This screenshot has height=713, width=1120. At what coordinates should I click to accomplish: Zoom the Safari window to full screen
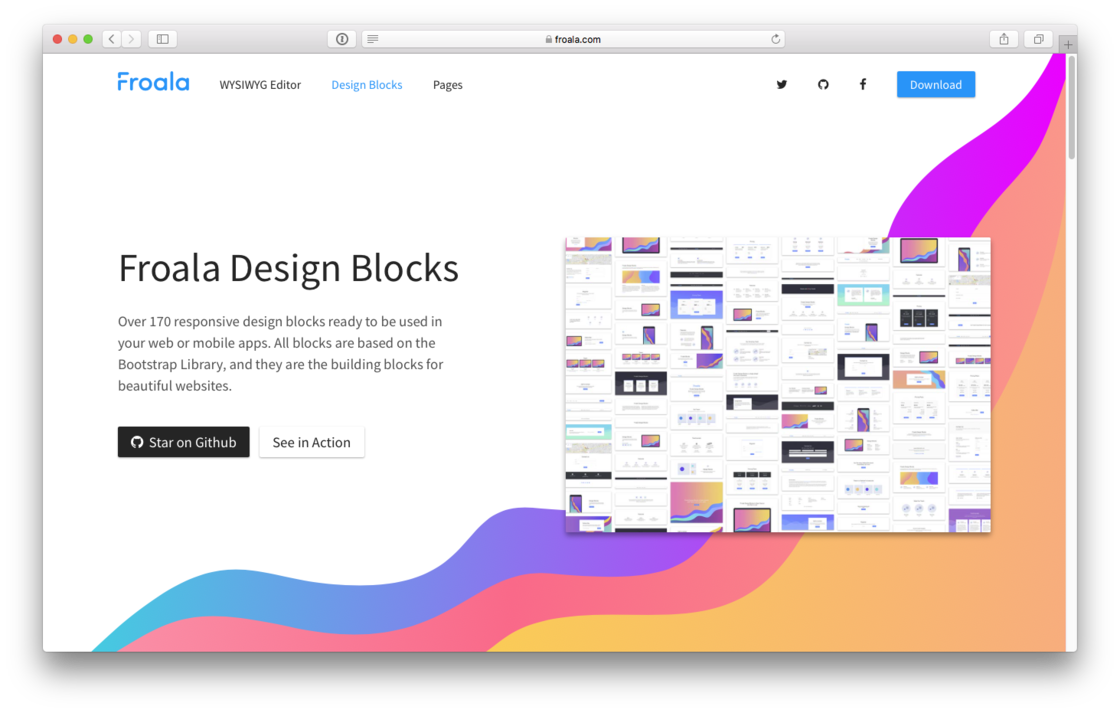coord(88,39)
